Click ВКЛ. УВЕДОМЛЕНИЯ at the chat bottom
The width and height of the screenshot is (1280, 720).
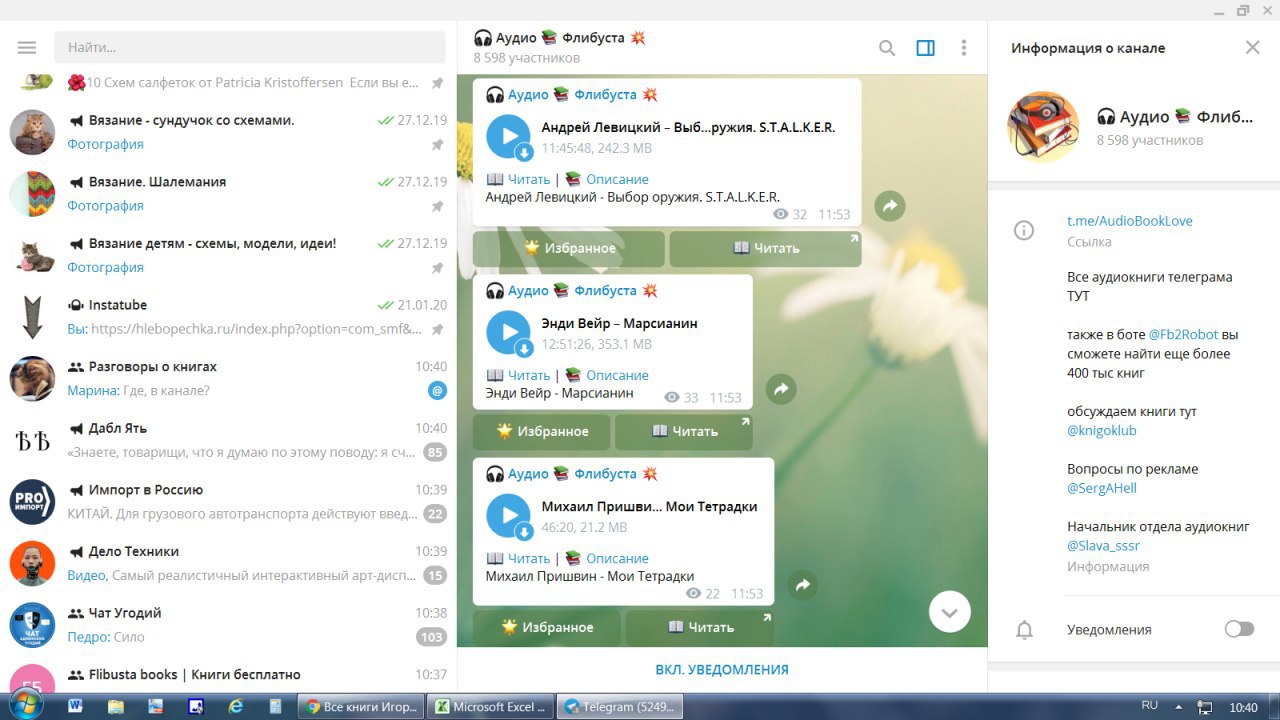coord(722,670)
